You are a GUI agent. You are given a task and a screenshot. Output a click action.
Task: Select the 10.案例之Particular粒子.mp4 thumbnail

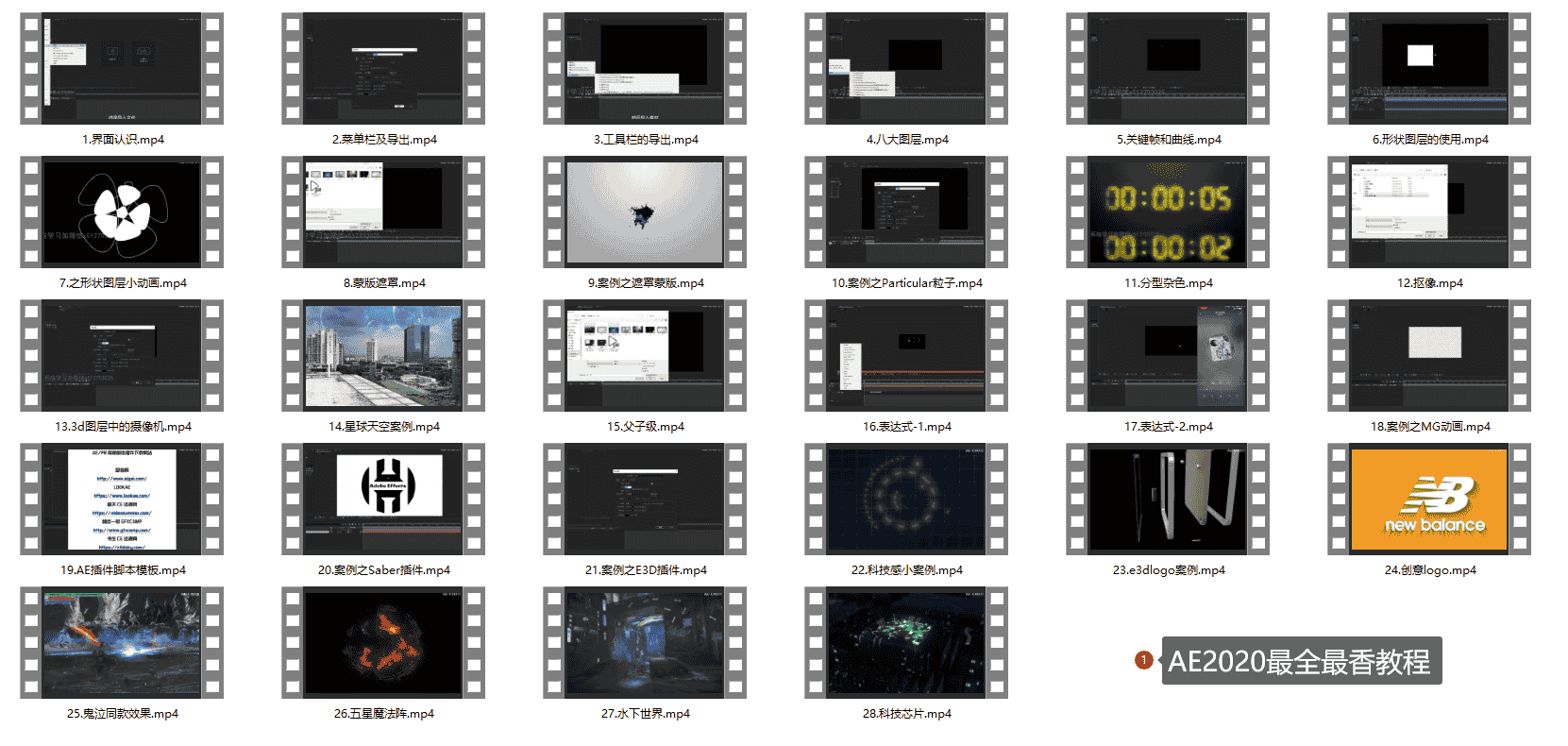click(x=906, y=212)
